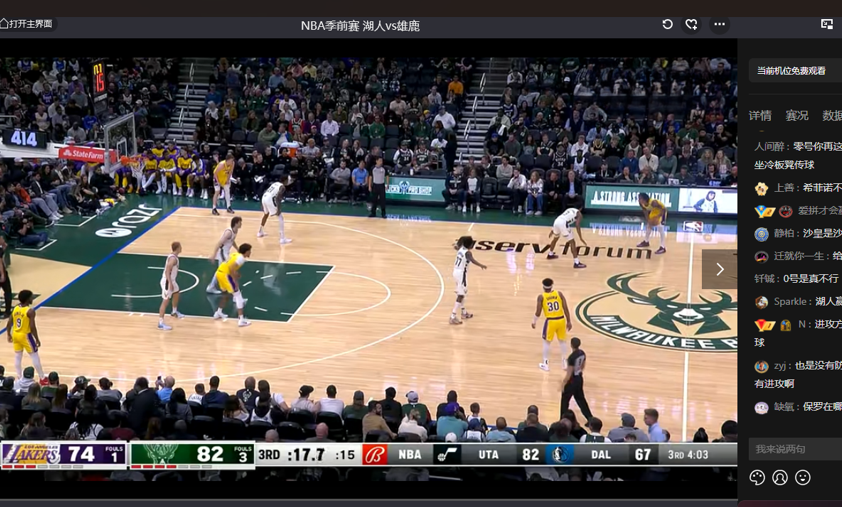Expand the side panel with right chevron
This screenshot has width=842, height=507.
tap(719, 269)
